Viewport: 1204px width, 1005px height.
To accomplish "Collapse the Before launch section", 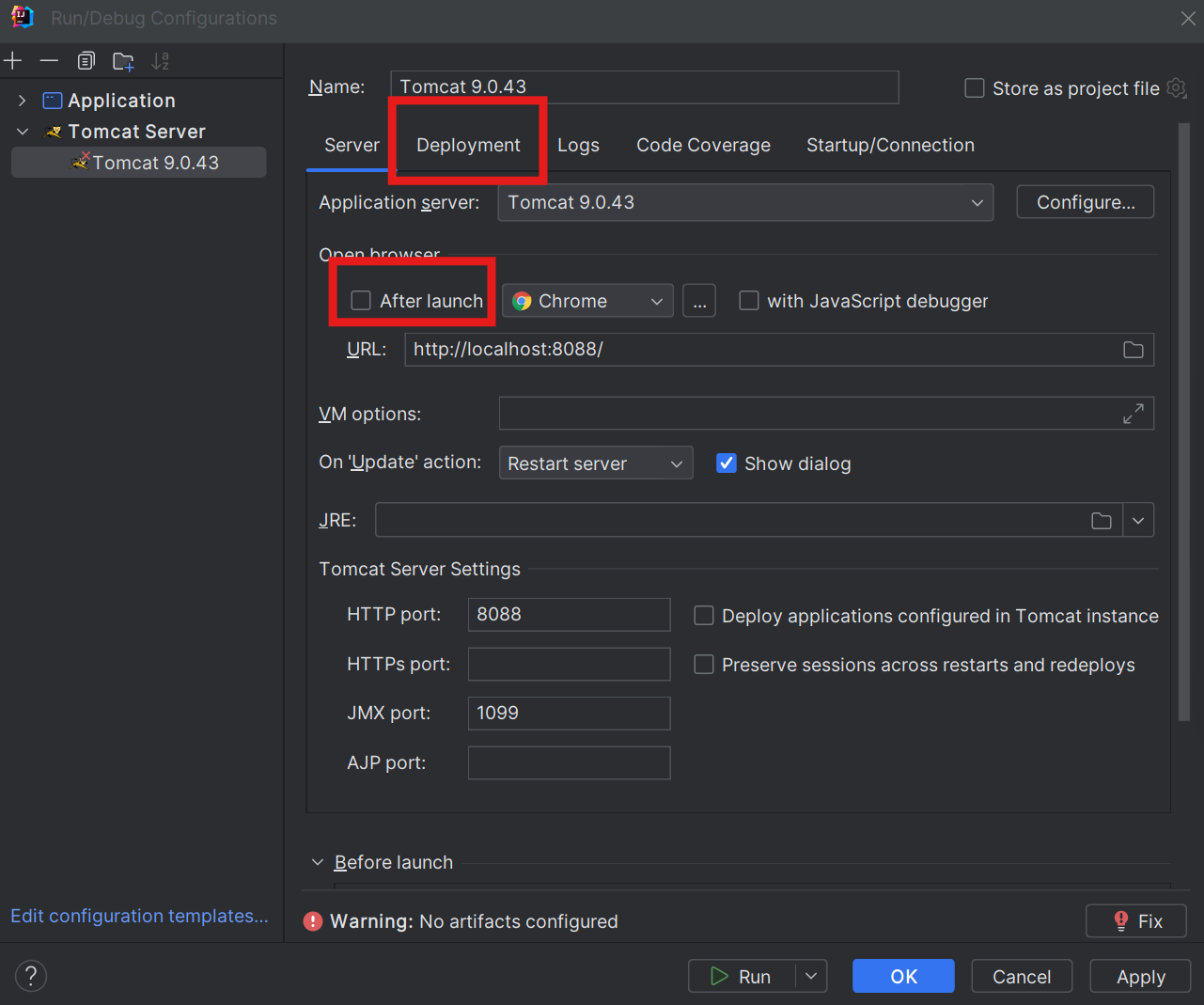I will tap(318, 862).
